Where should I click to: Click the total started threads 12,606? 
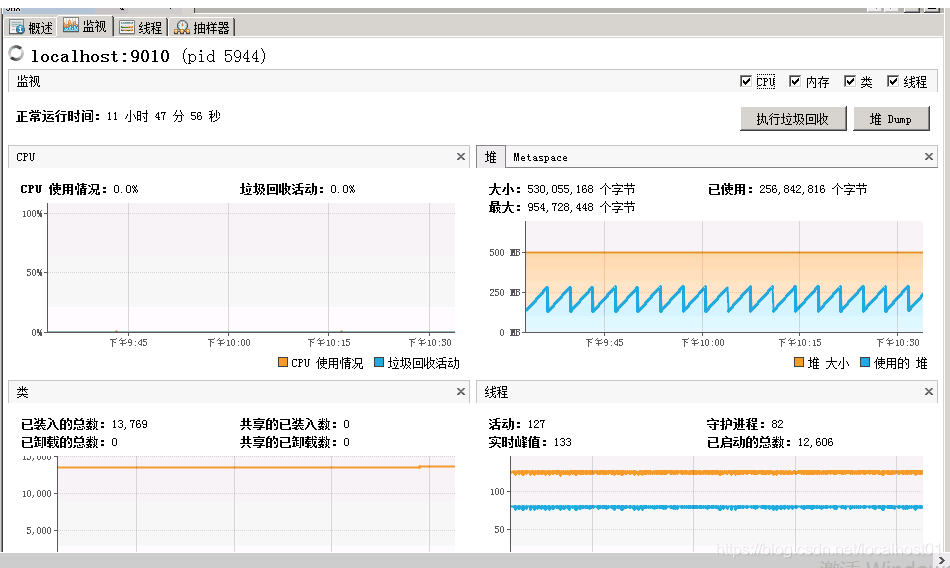pos(815,443)
